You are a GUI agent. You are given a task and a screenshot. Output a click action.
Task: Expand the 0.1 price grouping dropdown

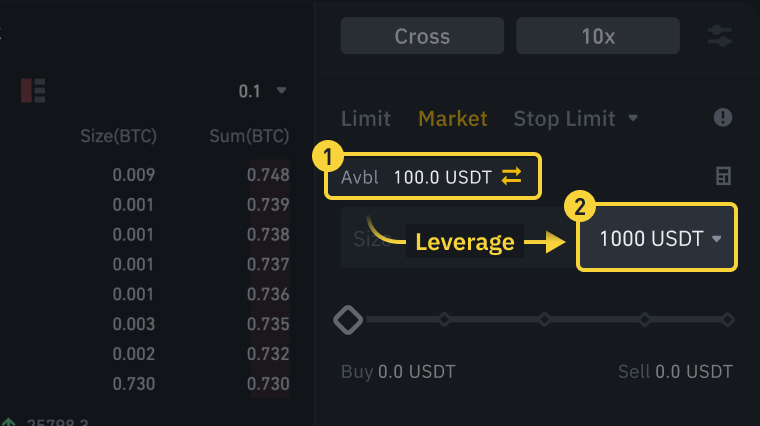coord(264,91)
